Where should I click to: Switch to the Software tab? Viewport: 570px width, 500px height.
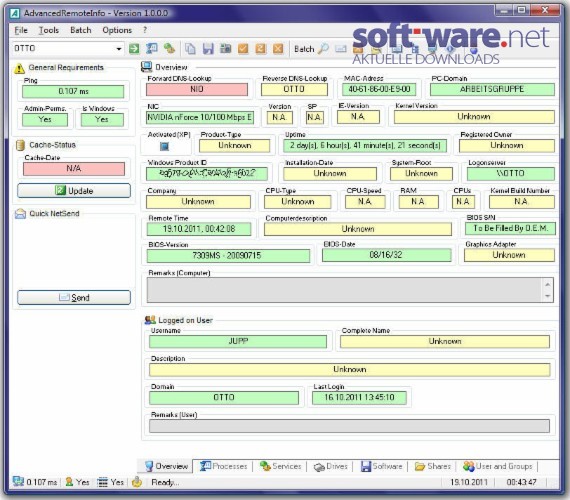(x=381, y=466)
